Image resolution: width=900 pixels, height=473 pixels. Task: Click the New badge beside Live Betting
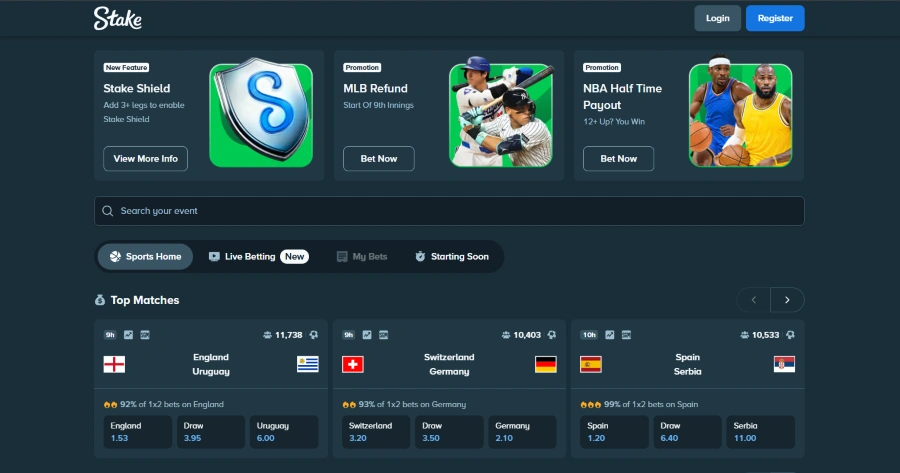294,257
